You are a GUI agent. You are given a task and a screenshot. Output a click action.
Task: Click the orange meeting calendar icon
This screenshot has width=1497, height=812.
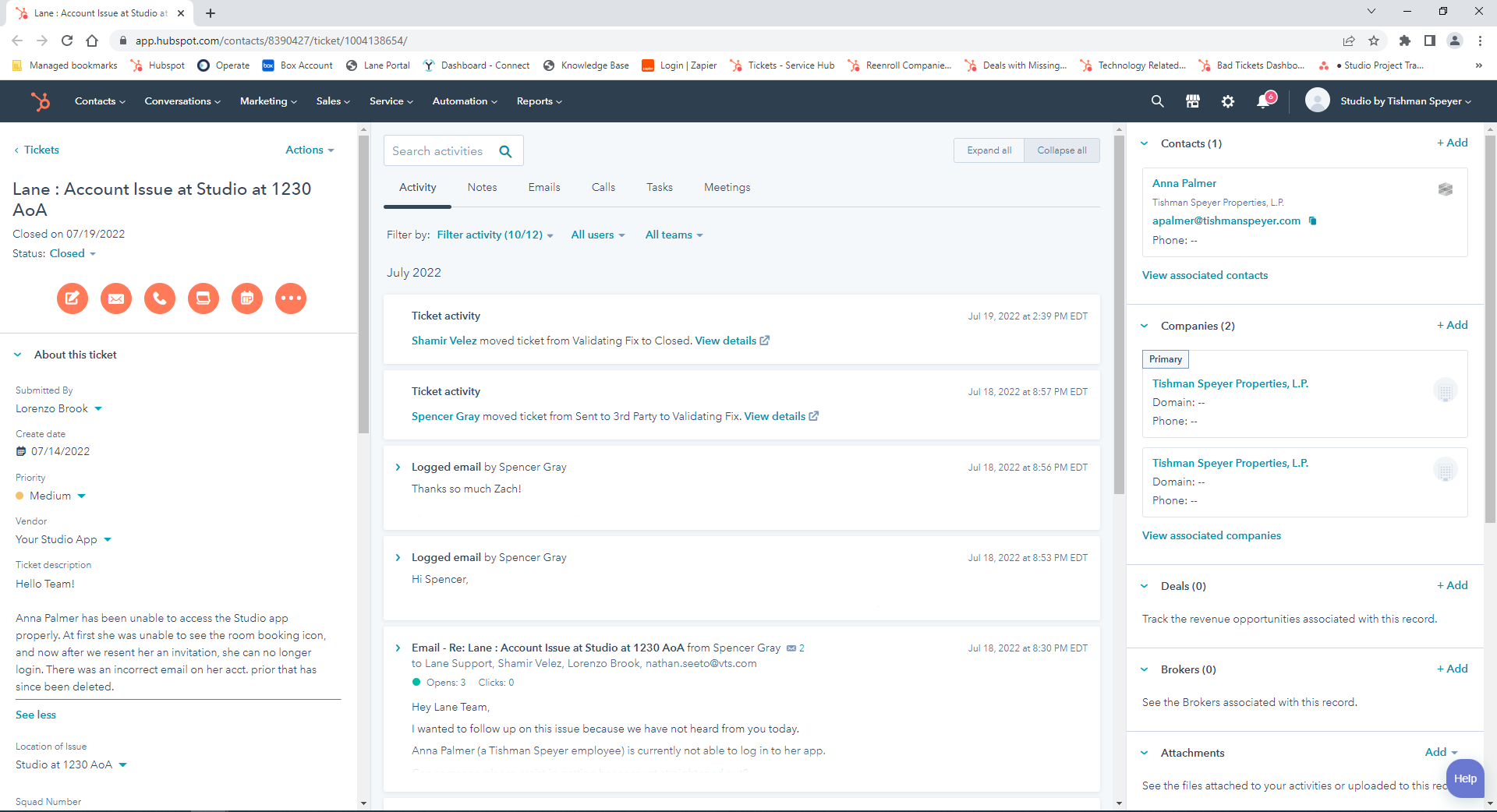[247, 298]
